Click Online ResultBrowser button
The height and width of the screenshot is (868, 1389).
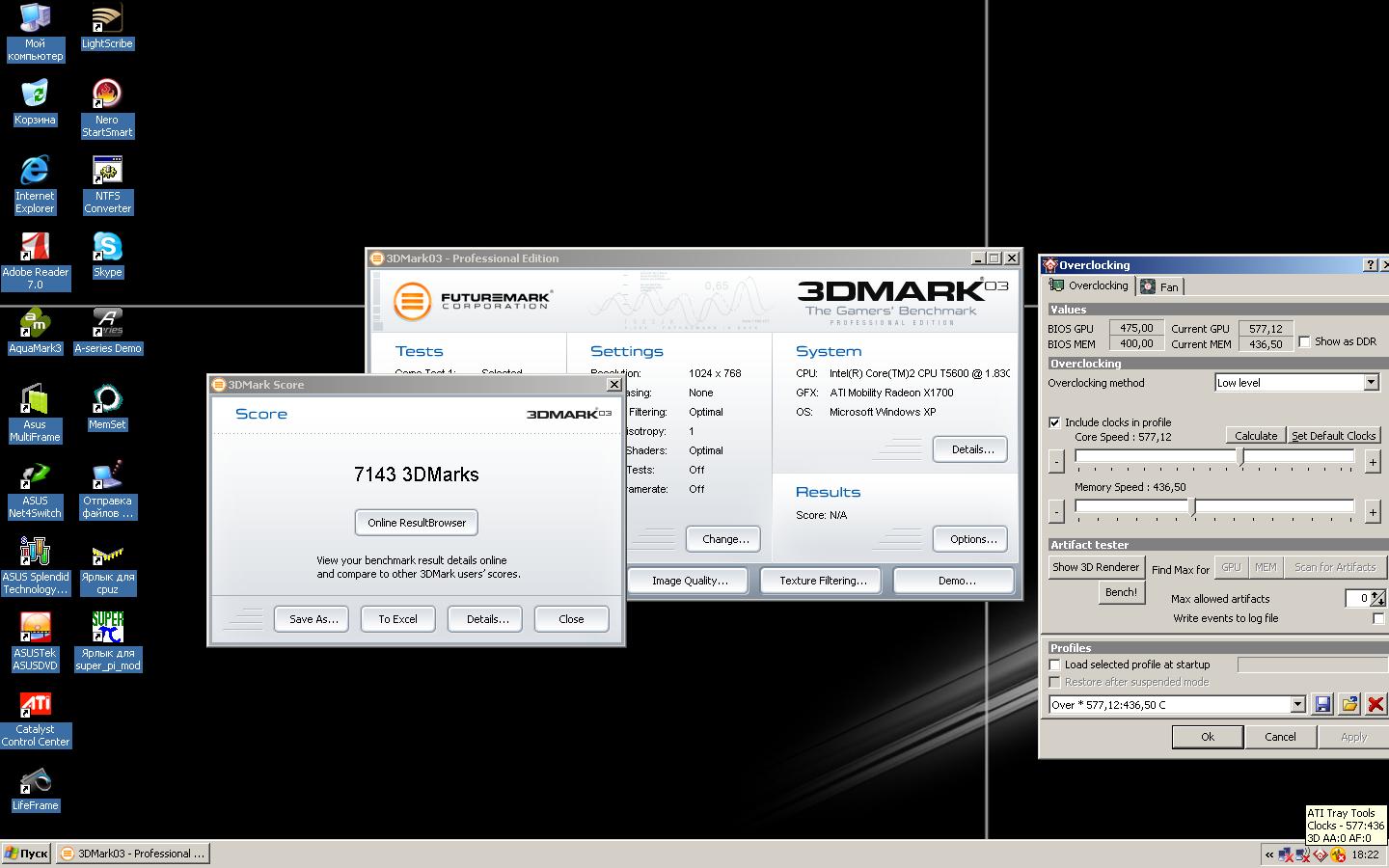(x=417, y=523)
